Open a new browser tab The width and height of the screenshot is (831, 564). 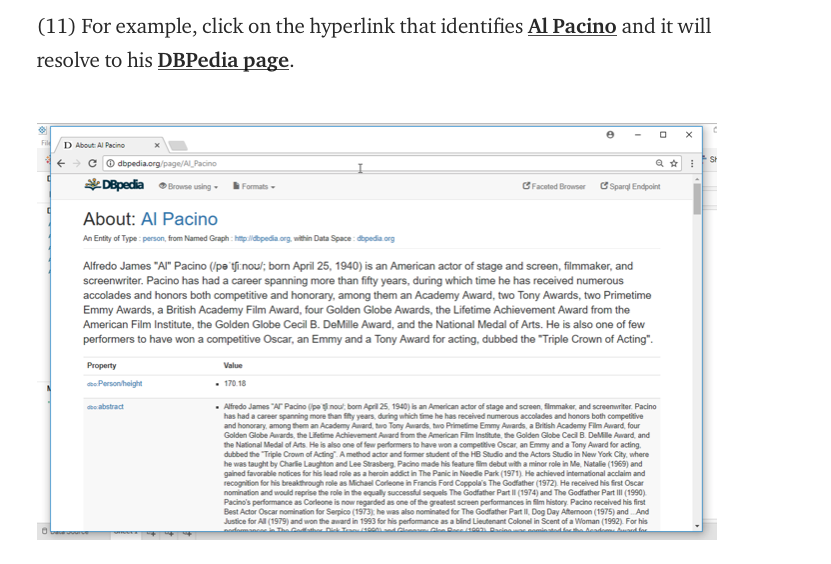[x=178, y=145]
